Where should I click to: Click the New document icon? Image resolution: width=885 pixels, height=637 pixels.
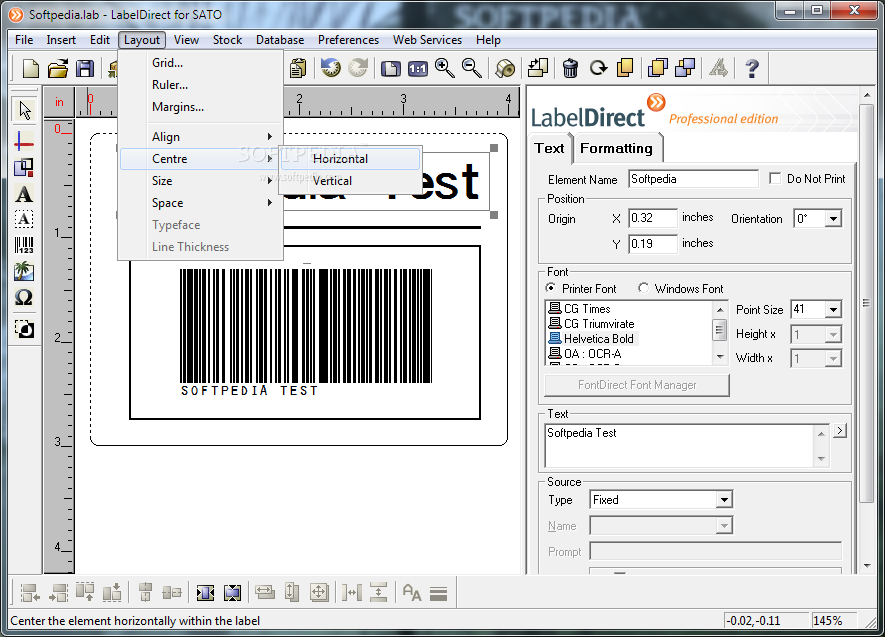(30, 68)
